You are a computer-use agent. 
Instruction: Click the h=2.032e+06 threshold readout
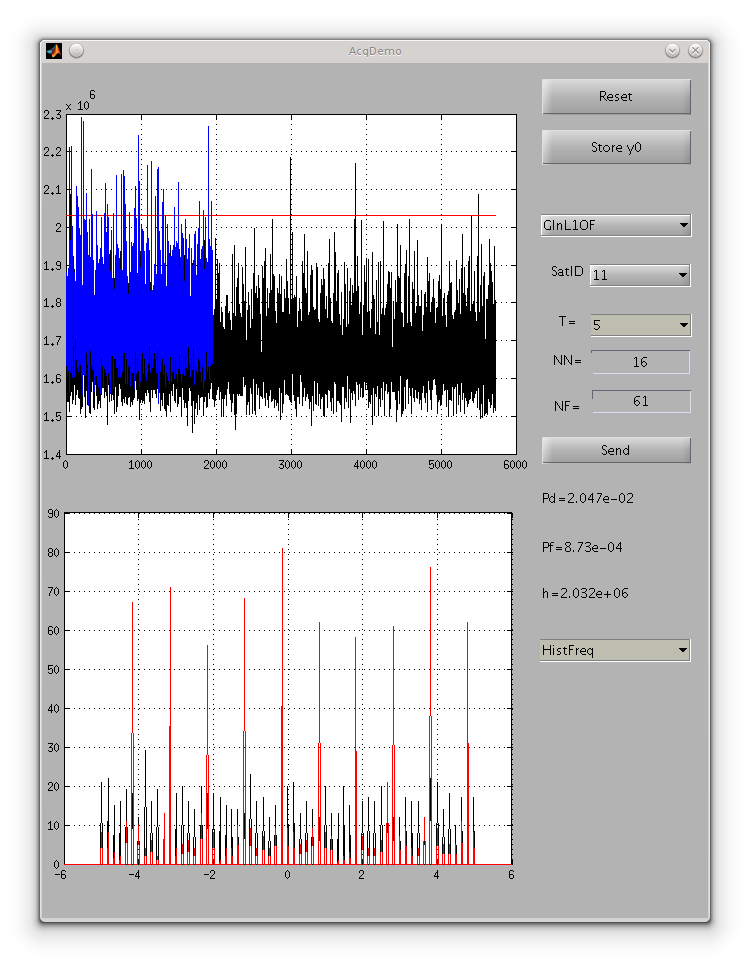(584, 593)
